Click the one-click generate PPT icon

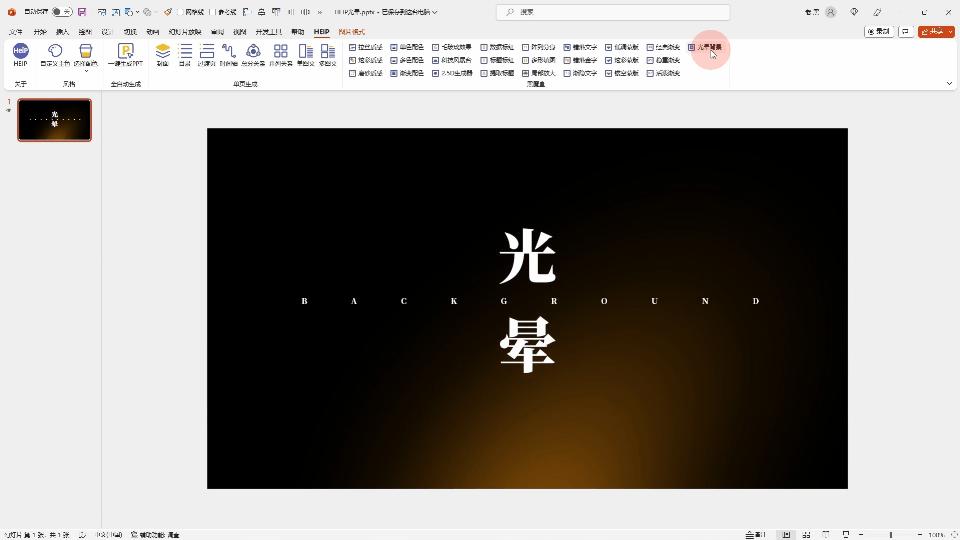tap(125, 51)
